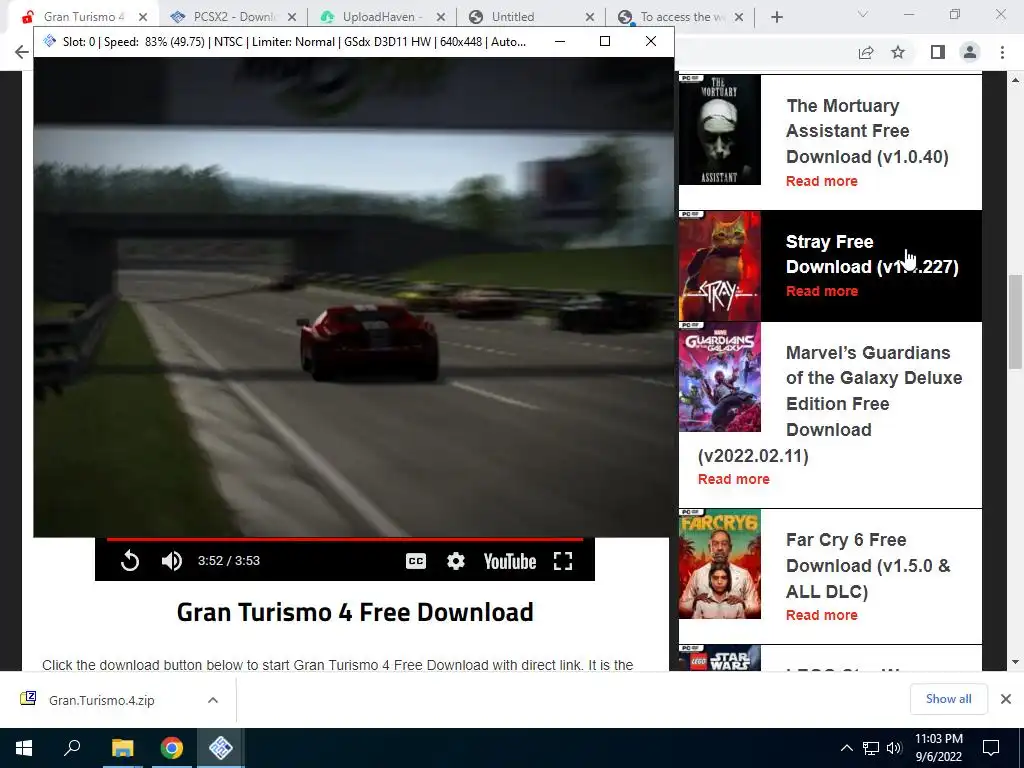Click Read more under Far Cry 6
The height and width of the screenshot is (768, 1024).
pos(822,615)
